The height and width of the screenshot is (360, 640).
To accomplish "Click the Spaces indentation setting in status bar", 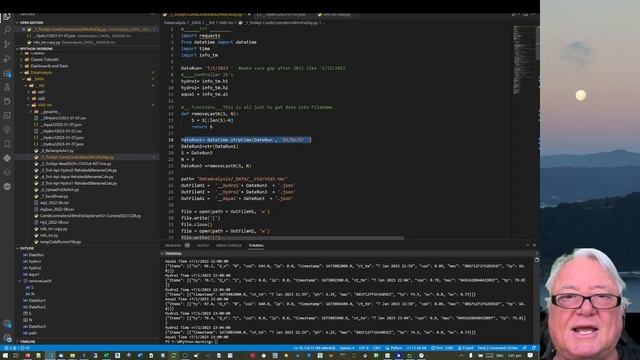I will [x=347, y=348].
